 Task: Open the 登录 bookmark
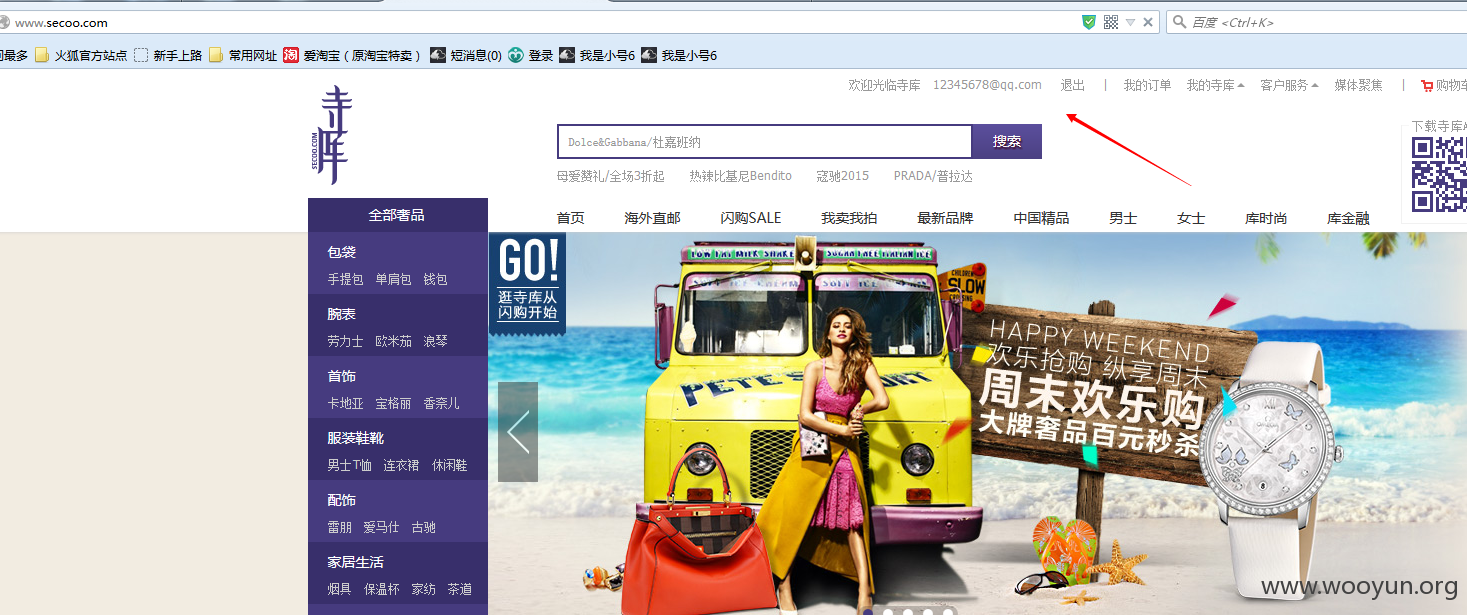tap(530, 55)
